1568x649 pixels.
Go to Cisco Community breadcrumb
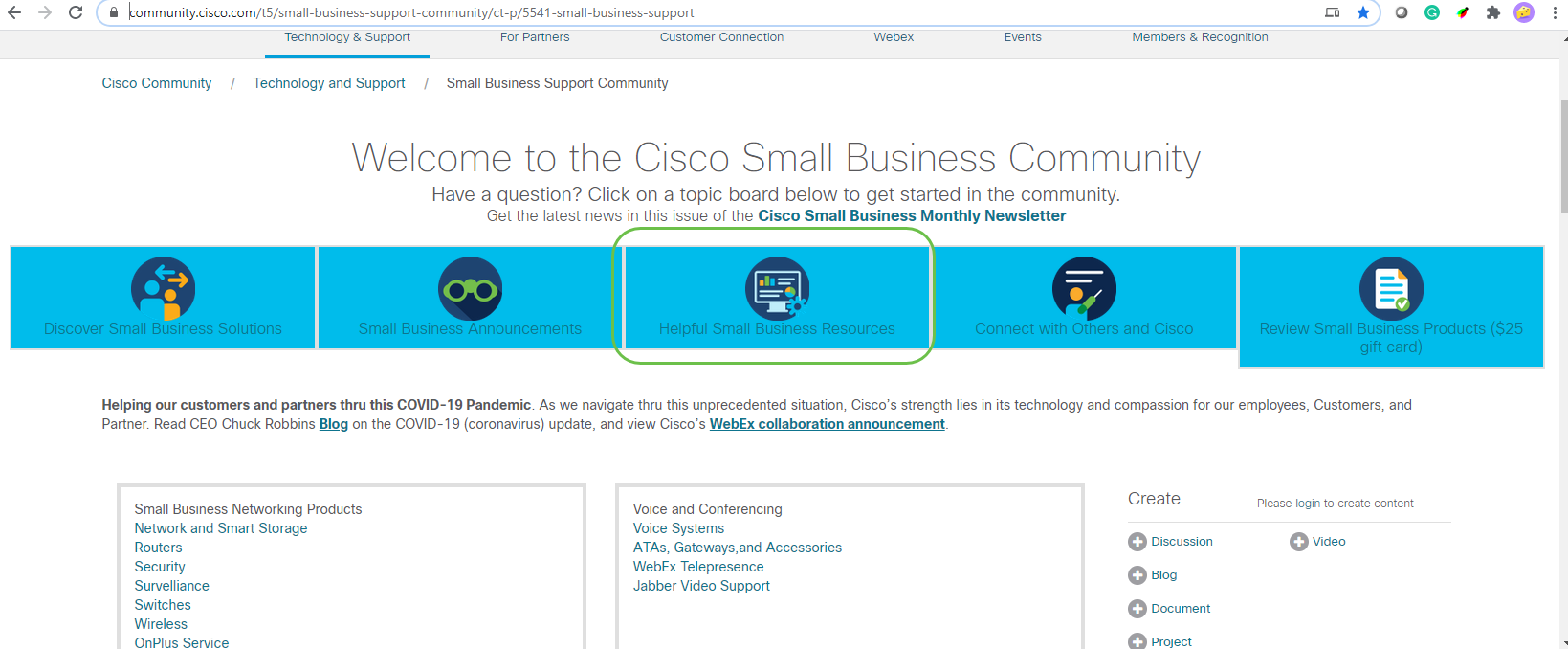click(x=157, y=83)
